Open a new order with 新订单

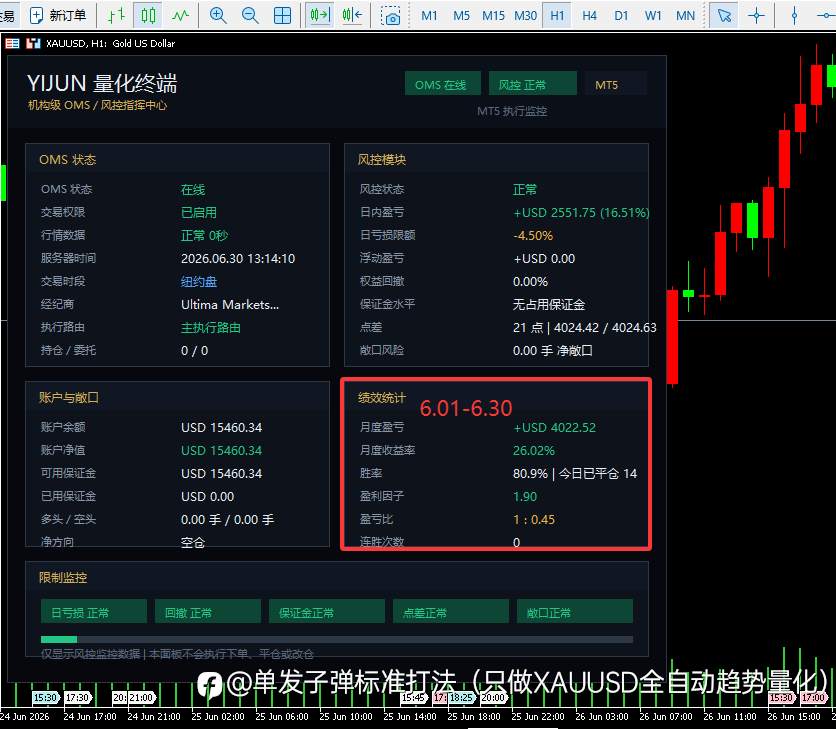(58, 15)
